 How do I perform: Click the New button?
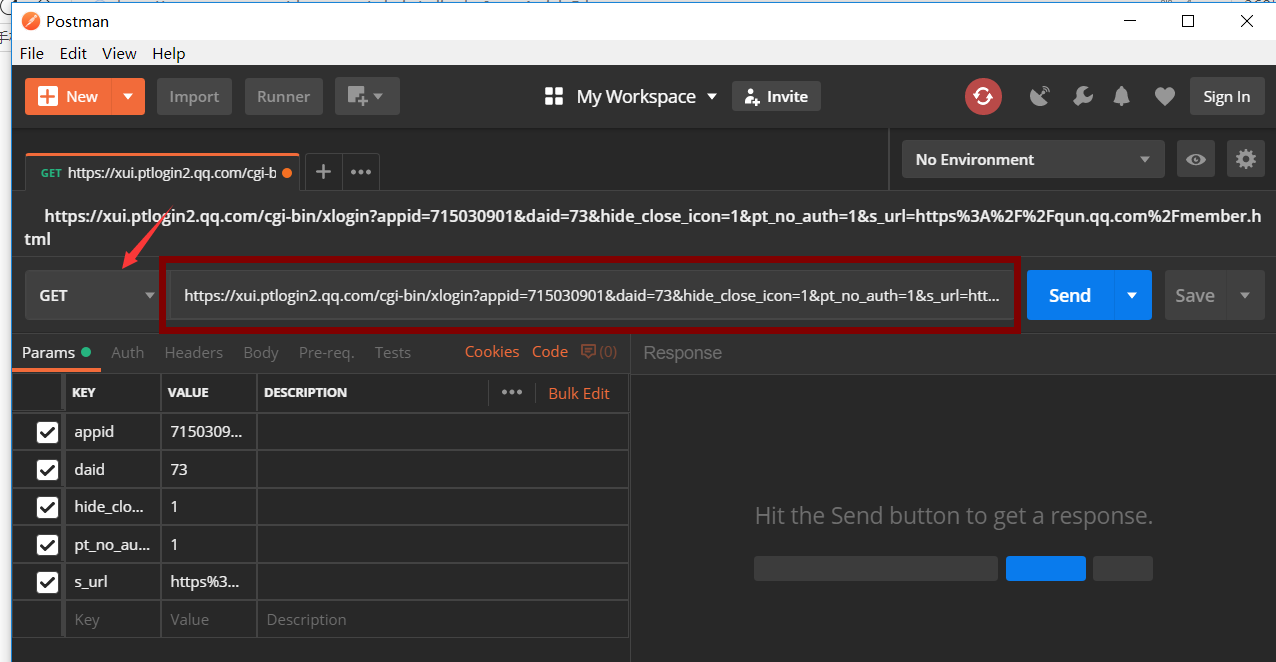[68, 96]
